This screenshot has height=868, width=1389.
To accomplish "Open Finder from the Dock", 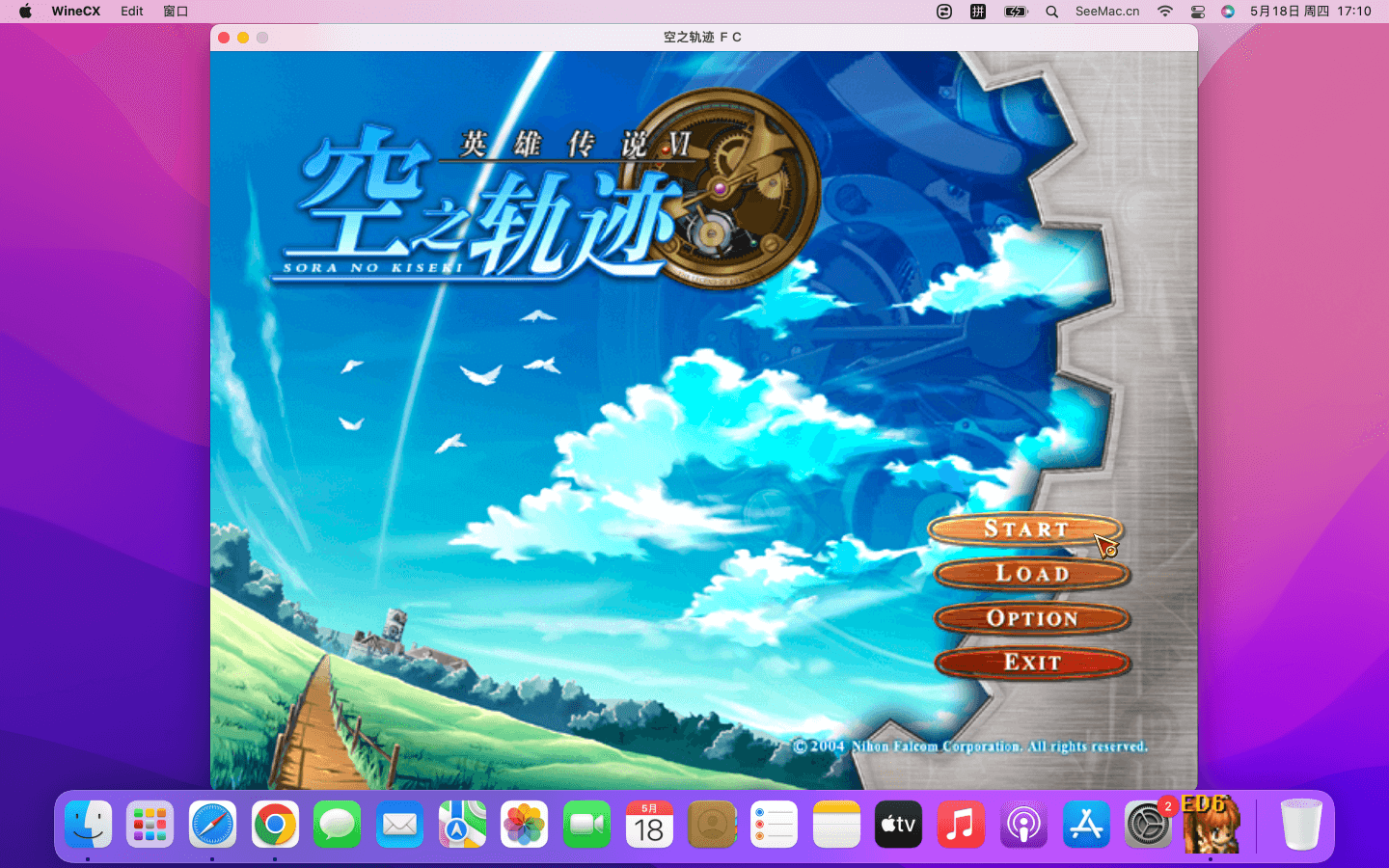I will pyautogui.click(x=89, y=825).
